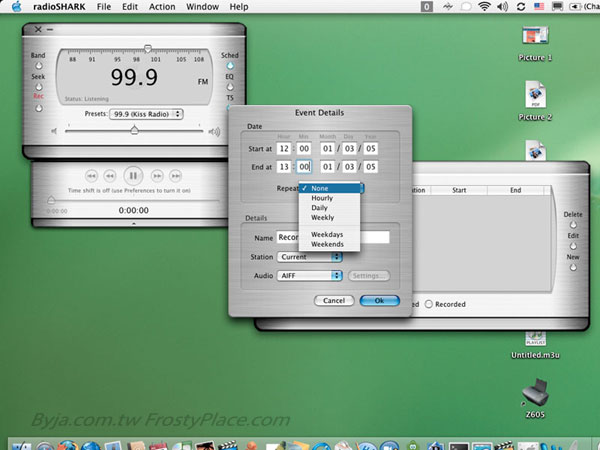
Task: Select the Z605 printer desktop icon
Action: click(535, 398)
